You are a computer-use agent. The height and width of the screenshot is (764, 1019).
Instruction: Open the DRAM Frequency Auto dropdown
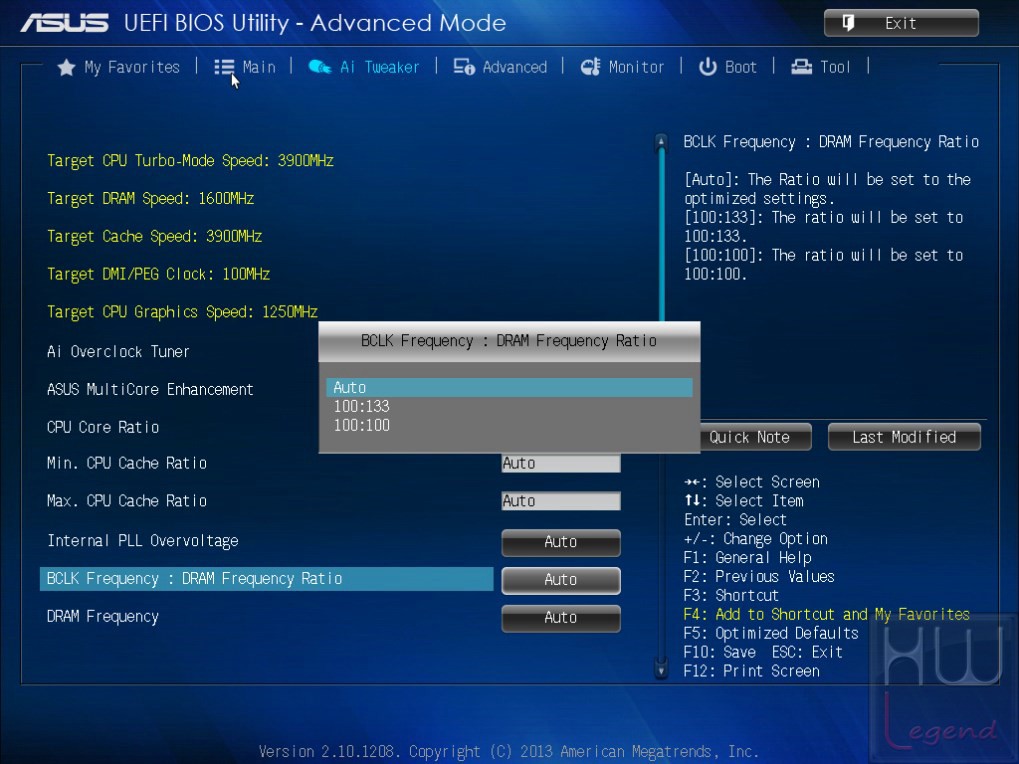coord(561,617)
